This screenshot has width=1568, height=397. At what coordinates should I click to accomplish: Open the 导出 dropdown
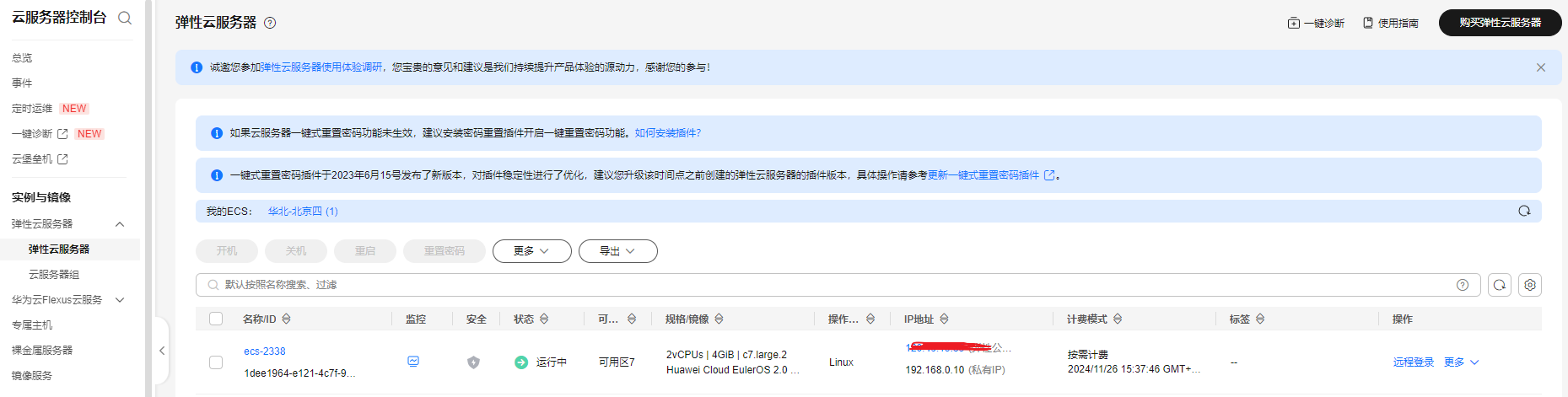(618, 251)
